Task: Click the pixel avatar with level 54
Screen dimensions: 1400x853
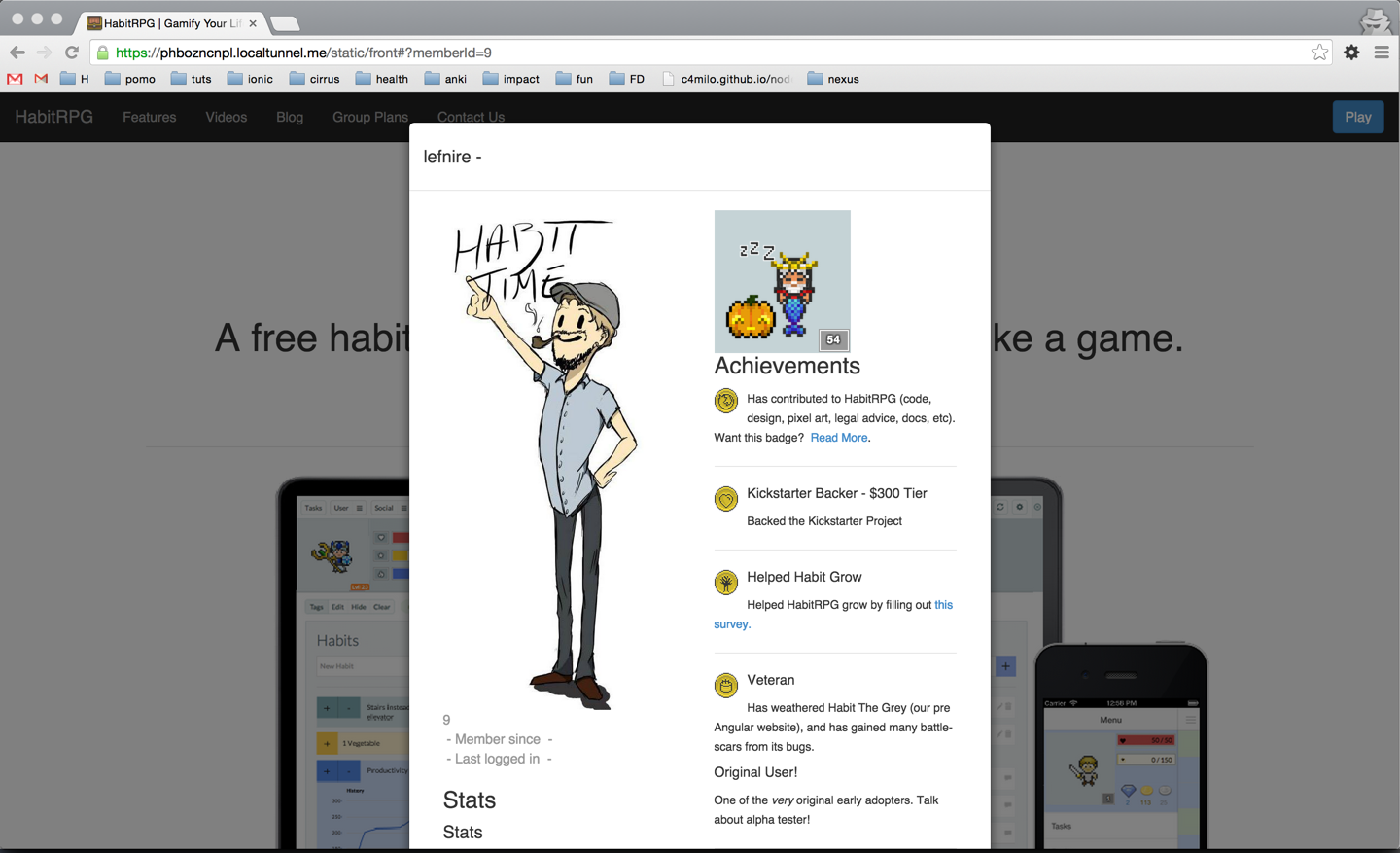Action: tap(783, 281)
